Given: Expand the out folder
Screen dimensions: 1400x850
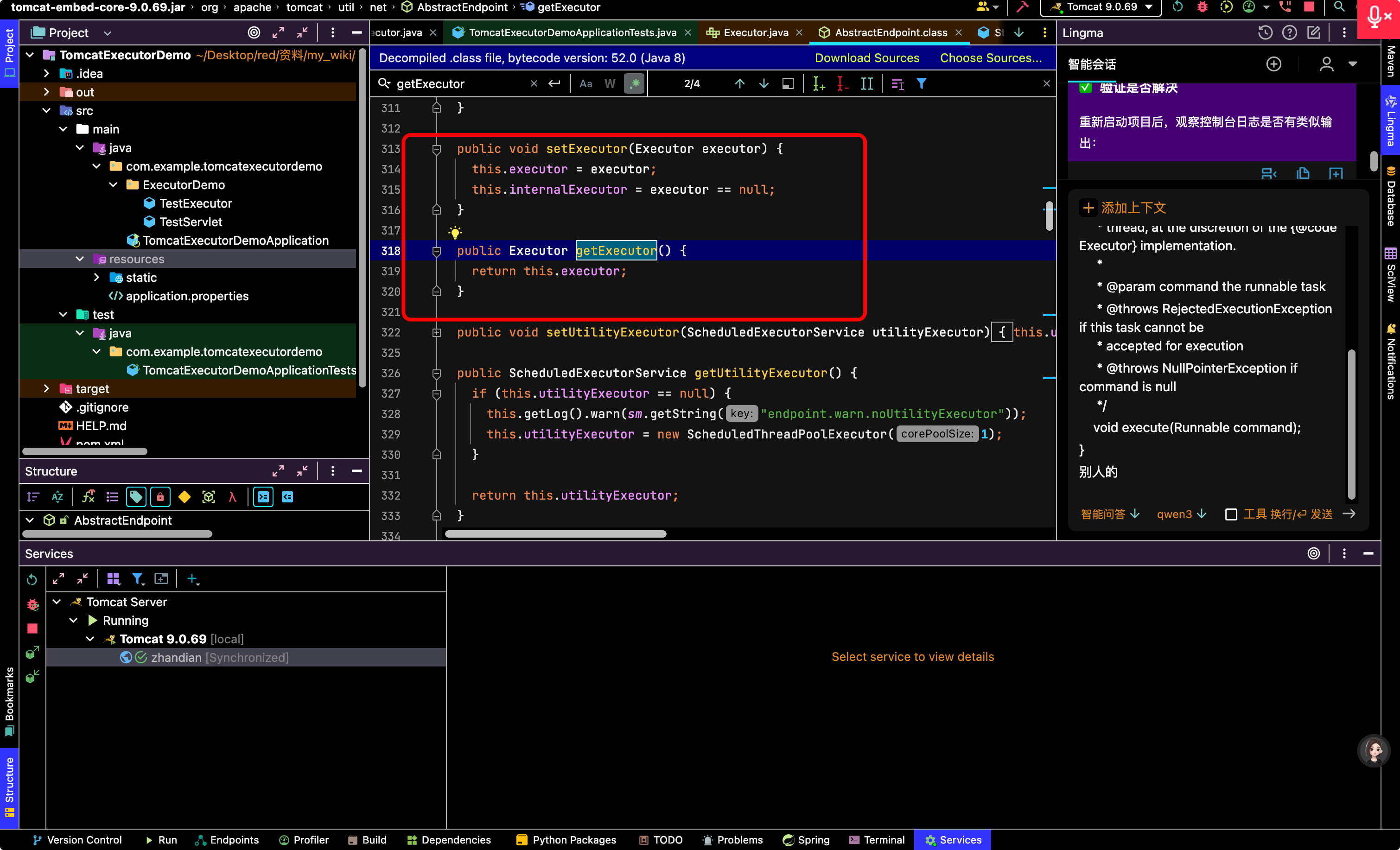Looking at the screenshot, I should coord(47,92).
